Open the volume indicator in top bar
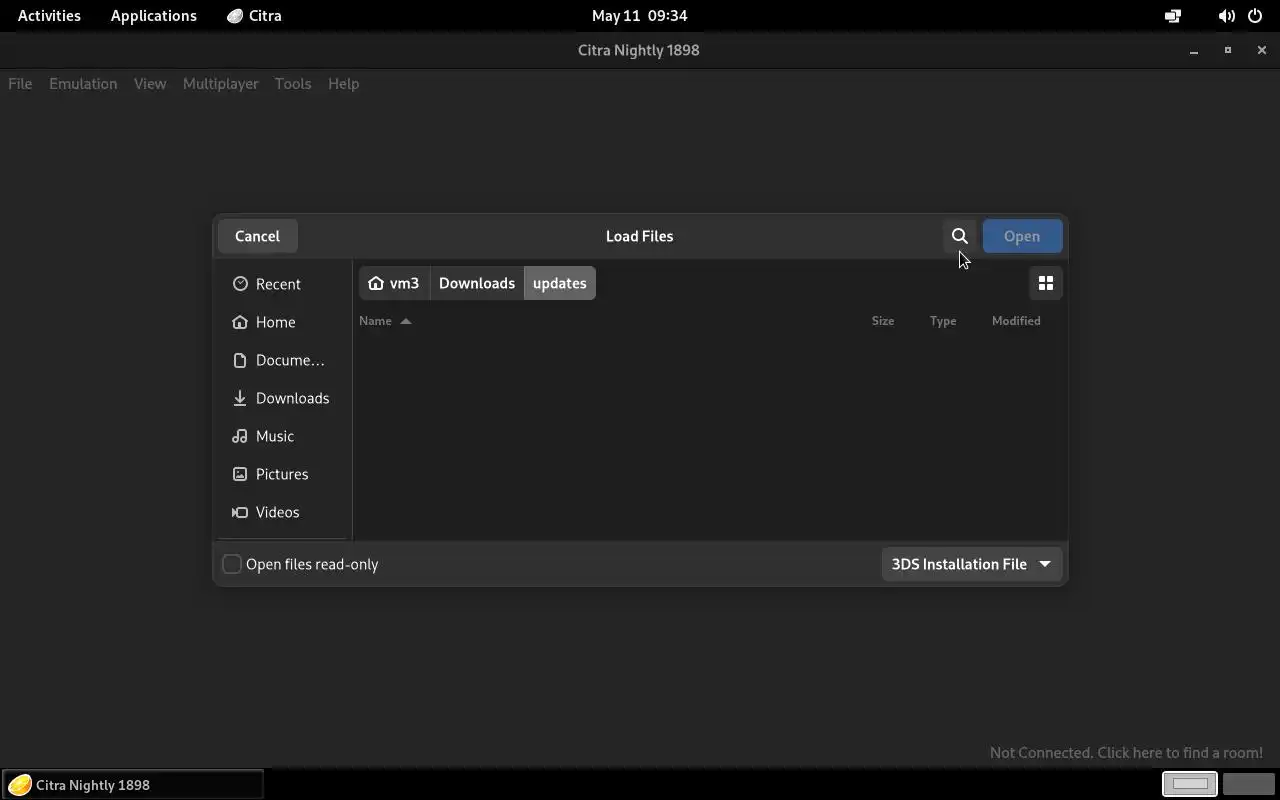Image resolution: width=1280 pixels, height=800 pixels. point(1226,16)
